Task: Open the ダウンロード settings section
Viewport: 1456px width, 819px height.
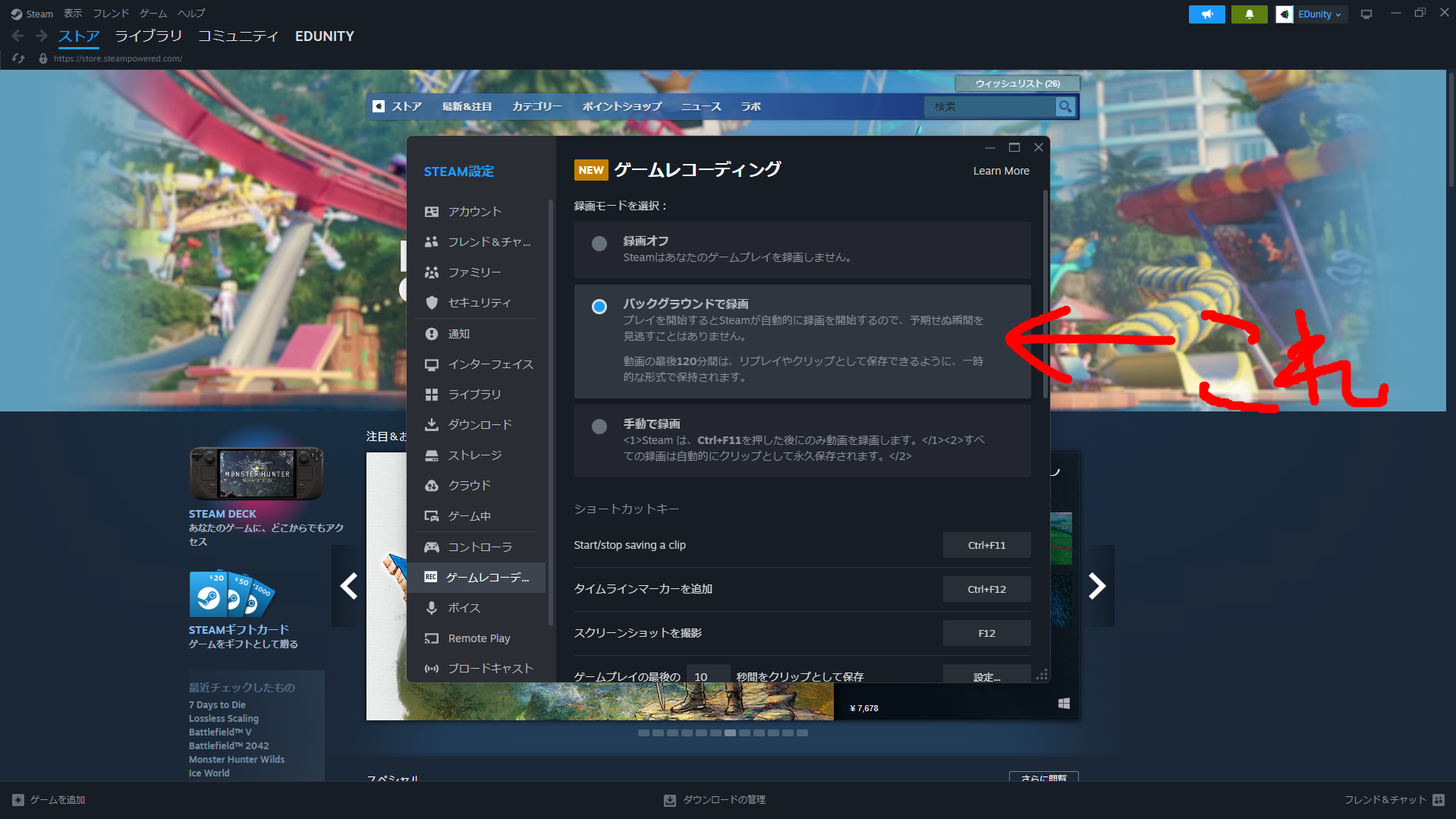Action: pos(480,424)
